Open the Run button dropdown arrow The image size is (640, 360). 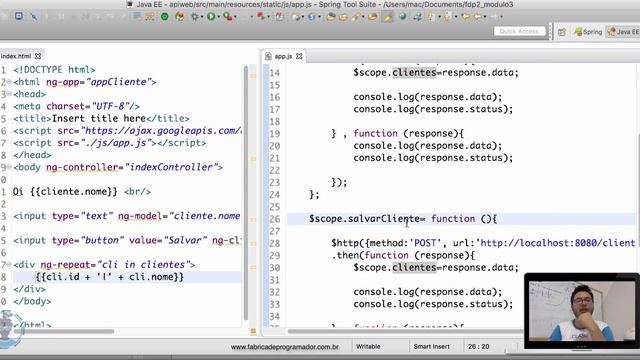pos(219,17)
